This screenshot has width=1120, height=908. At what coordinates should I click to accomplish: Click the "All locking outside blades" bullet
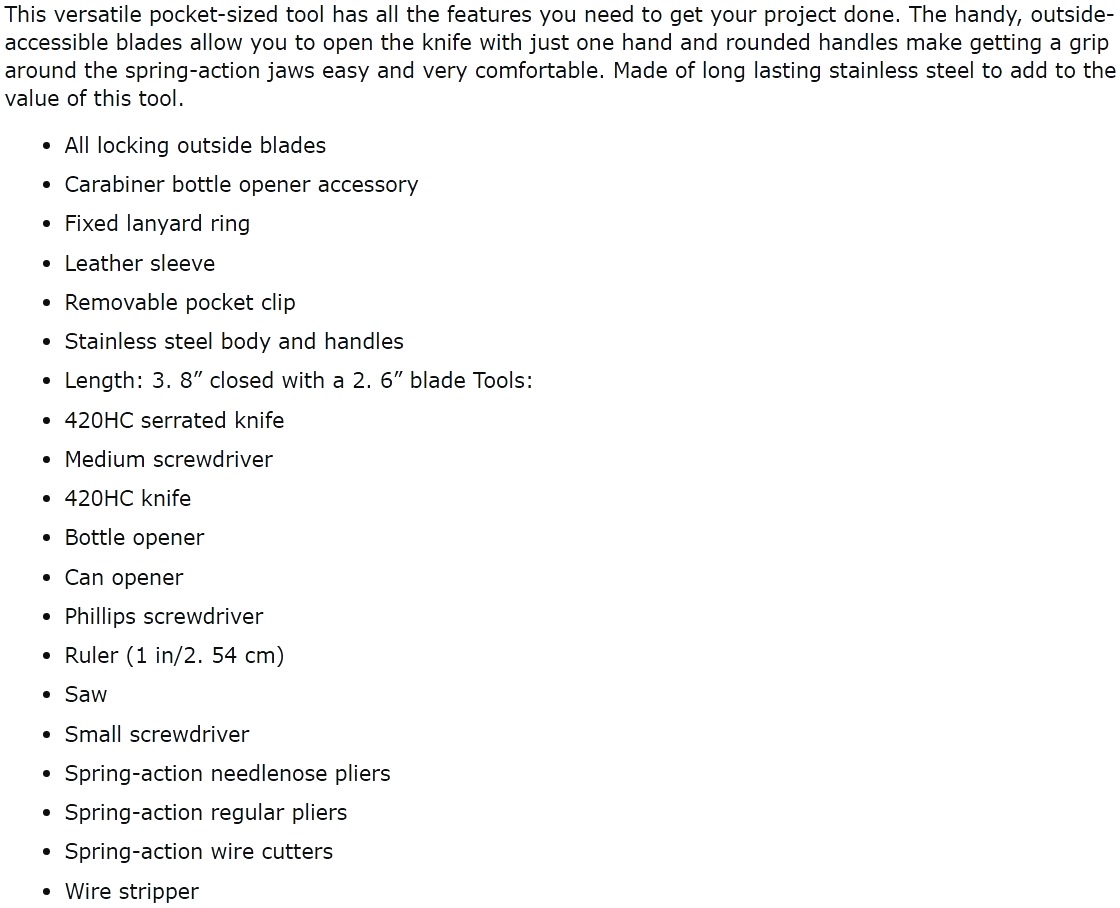195,146
